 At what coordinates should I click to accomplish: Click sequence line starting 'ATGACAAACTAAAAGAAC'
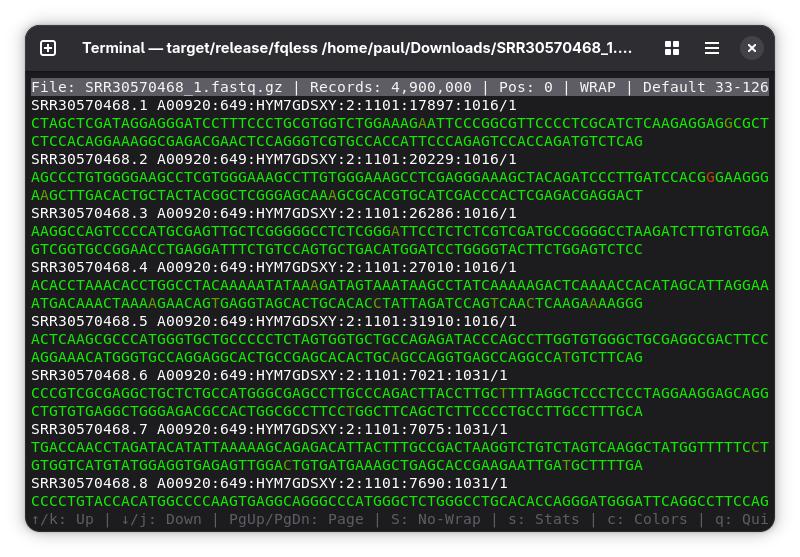(x=337, y=303)
